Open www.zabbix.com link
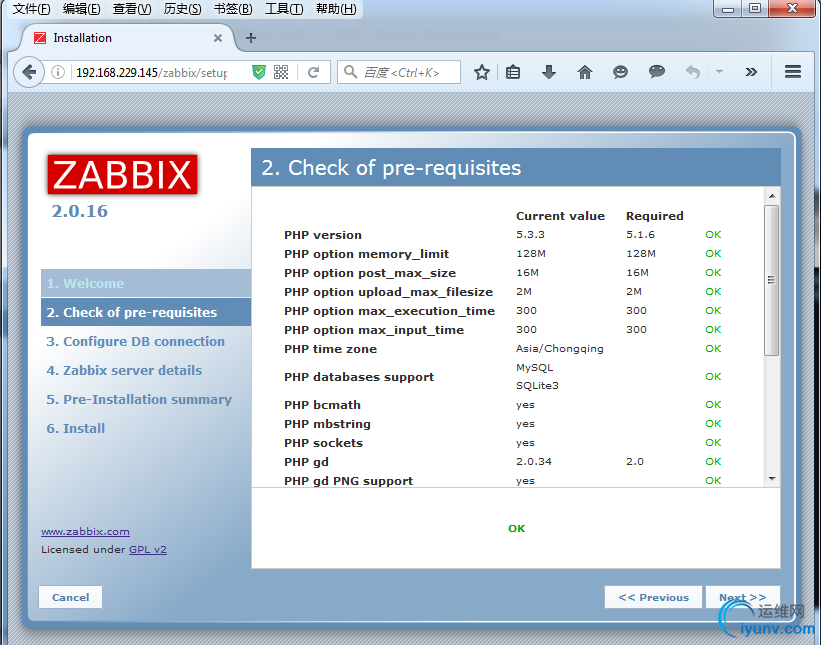821x645 pixels. pos(85,531)
